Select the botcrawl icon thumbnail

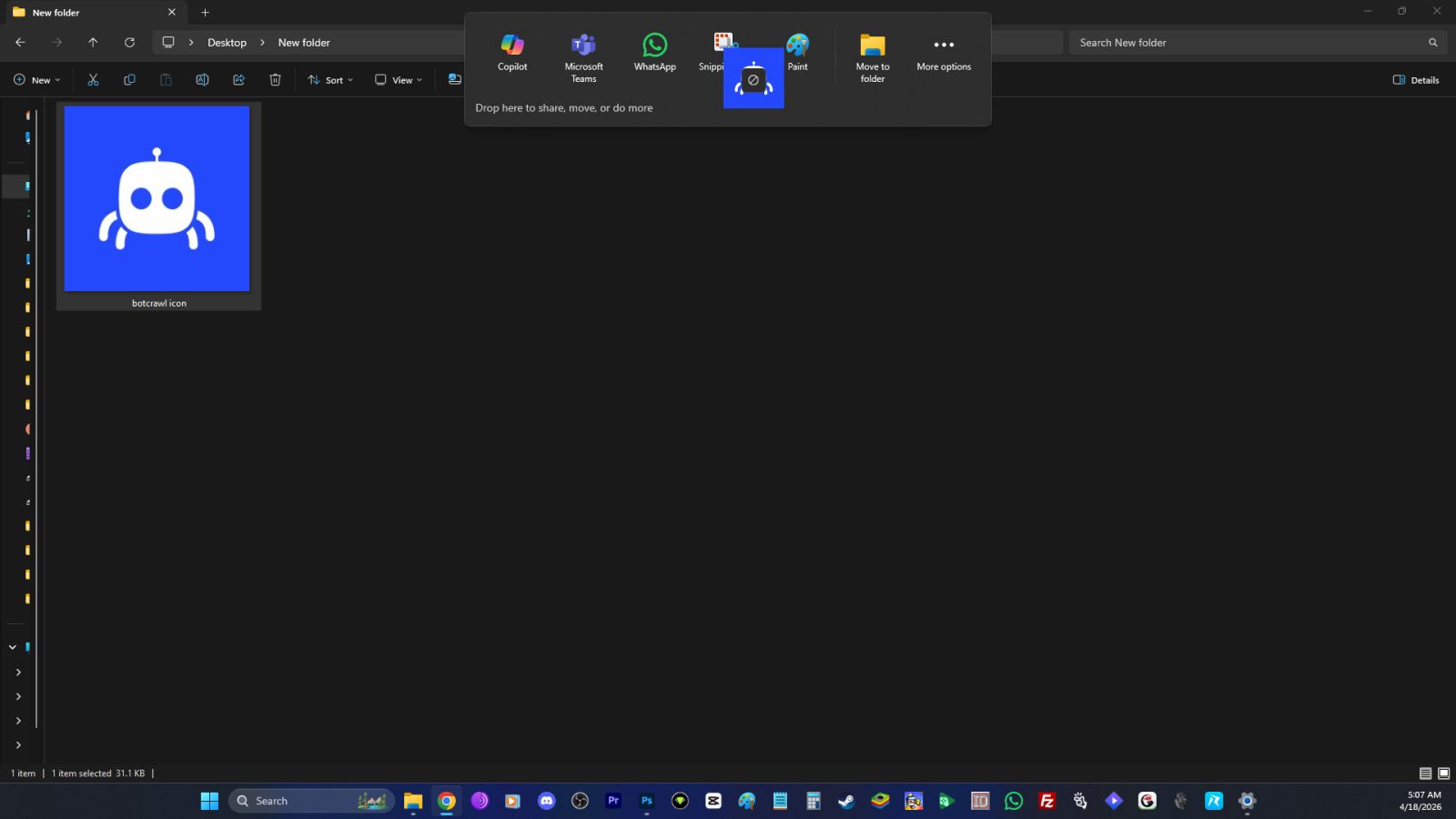pyautogui.click(x=157, y=199)
